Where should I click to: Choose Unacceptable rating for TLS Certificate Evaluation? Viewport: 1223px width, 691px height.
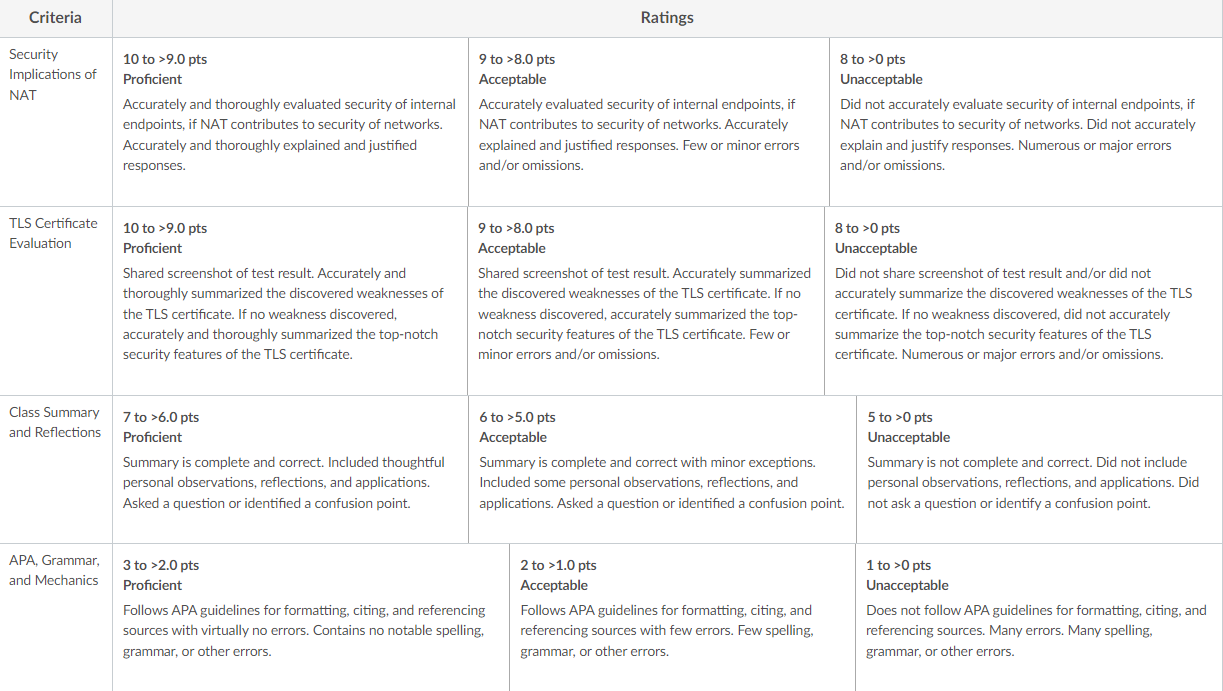coord(1024,301)
